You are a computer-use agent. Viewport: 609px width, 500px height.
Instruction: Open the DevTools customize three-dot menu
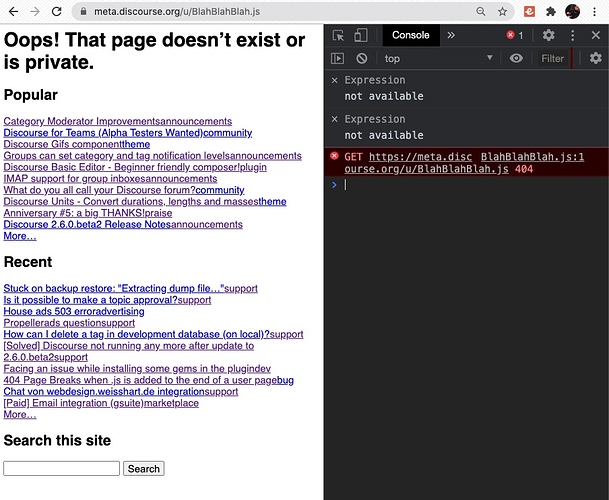tap(572, 35)
